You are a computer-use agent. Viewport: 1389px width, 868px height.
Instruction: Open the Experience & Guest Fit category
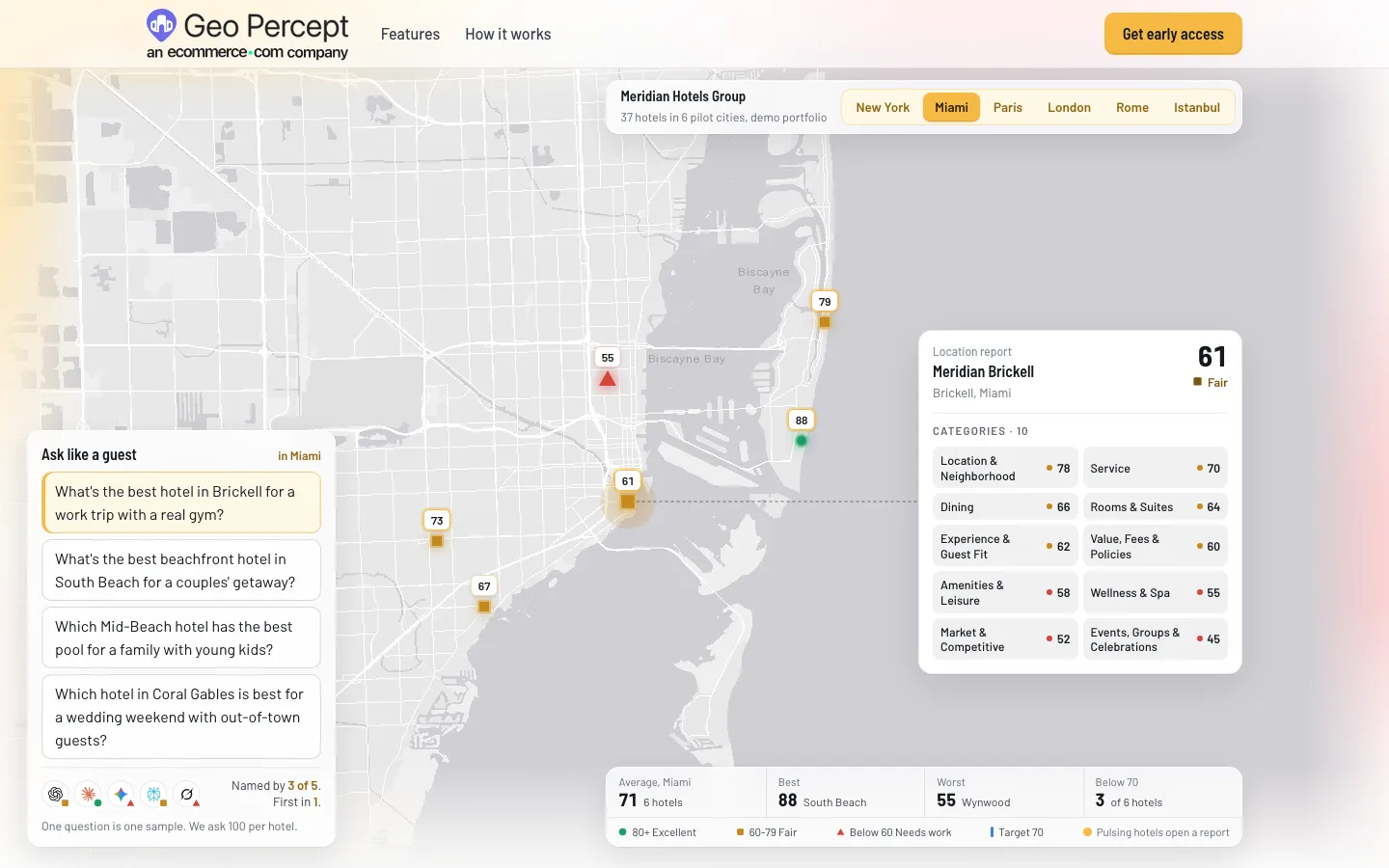(x=1005, y=546)
